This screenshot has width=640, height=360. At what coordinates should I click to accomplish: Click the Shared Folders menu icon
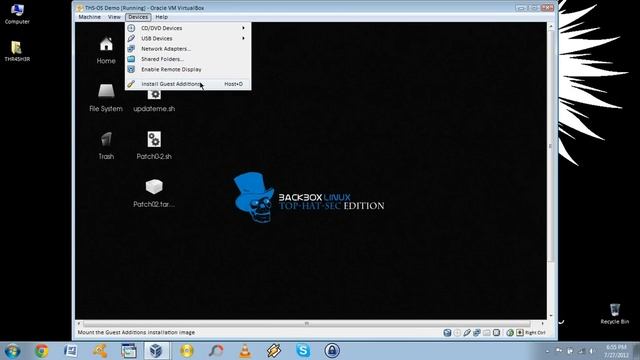[131, 59]
